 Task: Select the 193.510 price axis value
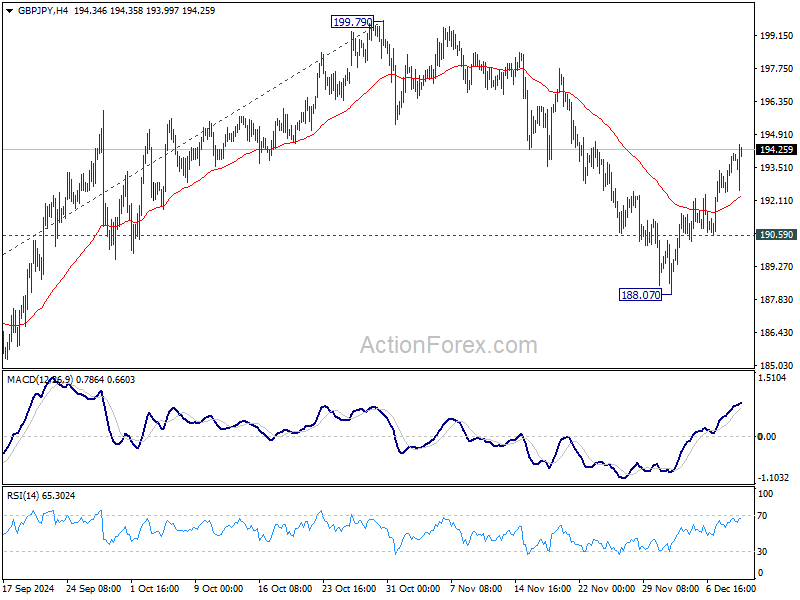pyautogui.click(x=777, y=168)
